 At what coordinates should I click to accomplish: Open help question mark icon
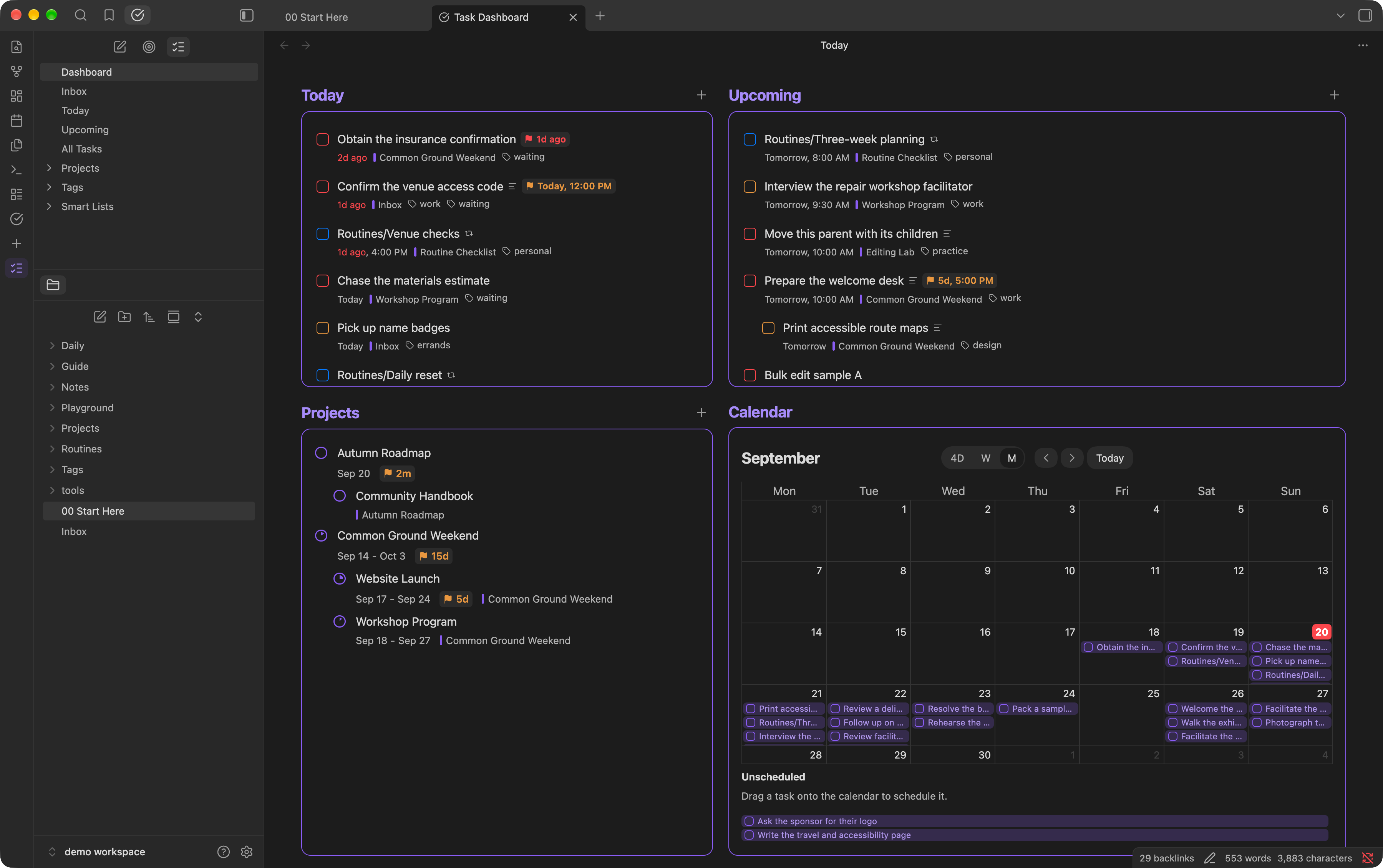click(223, 852)
